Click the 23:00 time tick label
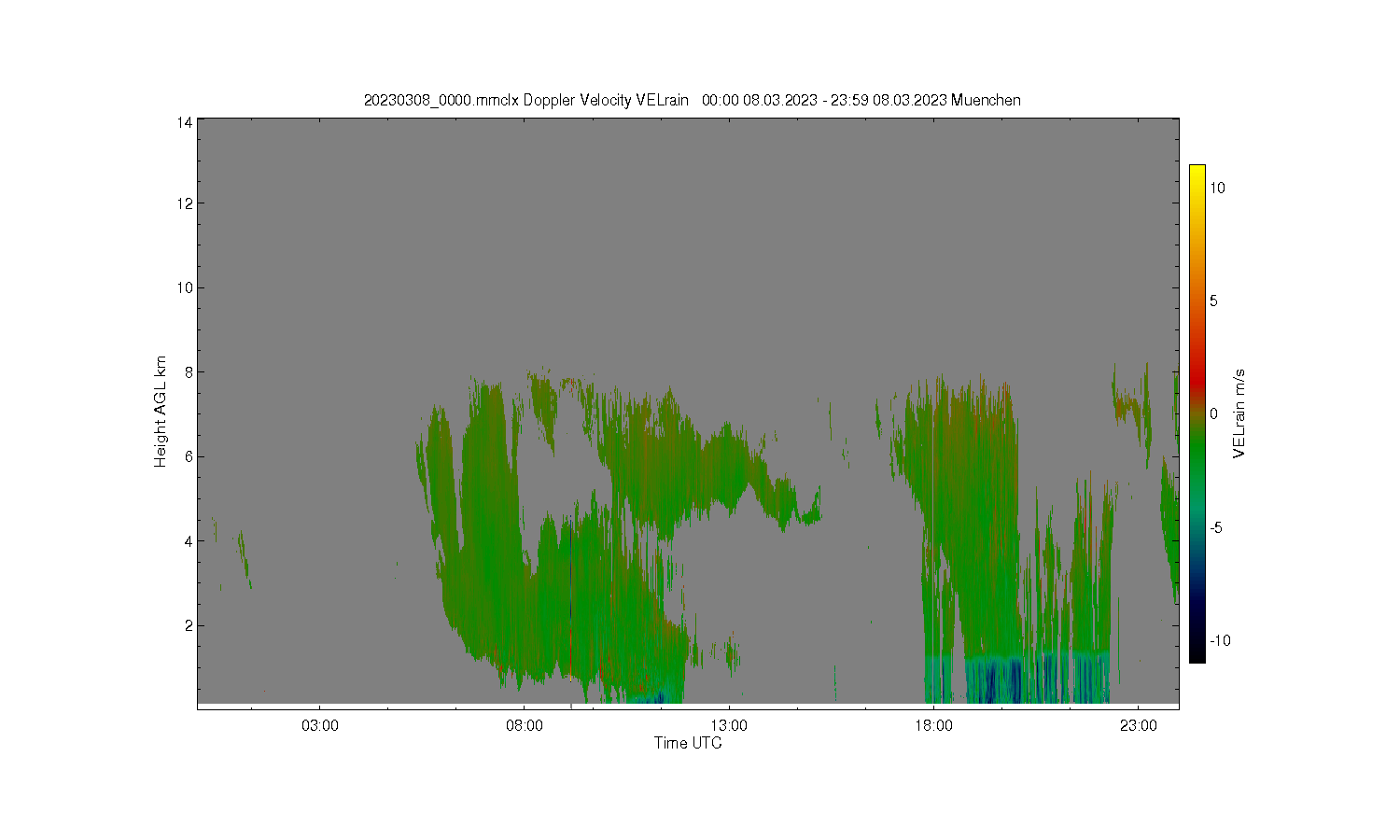Screen dimensions: 1400x840 click(x=1138, y=725)
